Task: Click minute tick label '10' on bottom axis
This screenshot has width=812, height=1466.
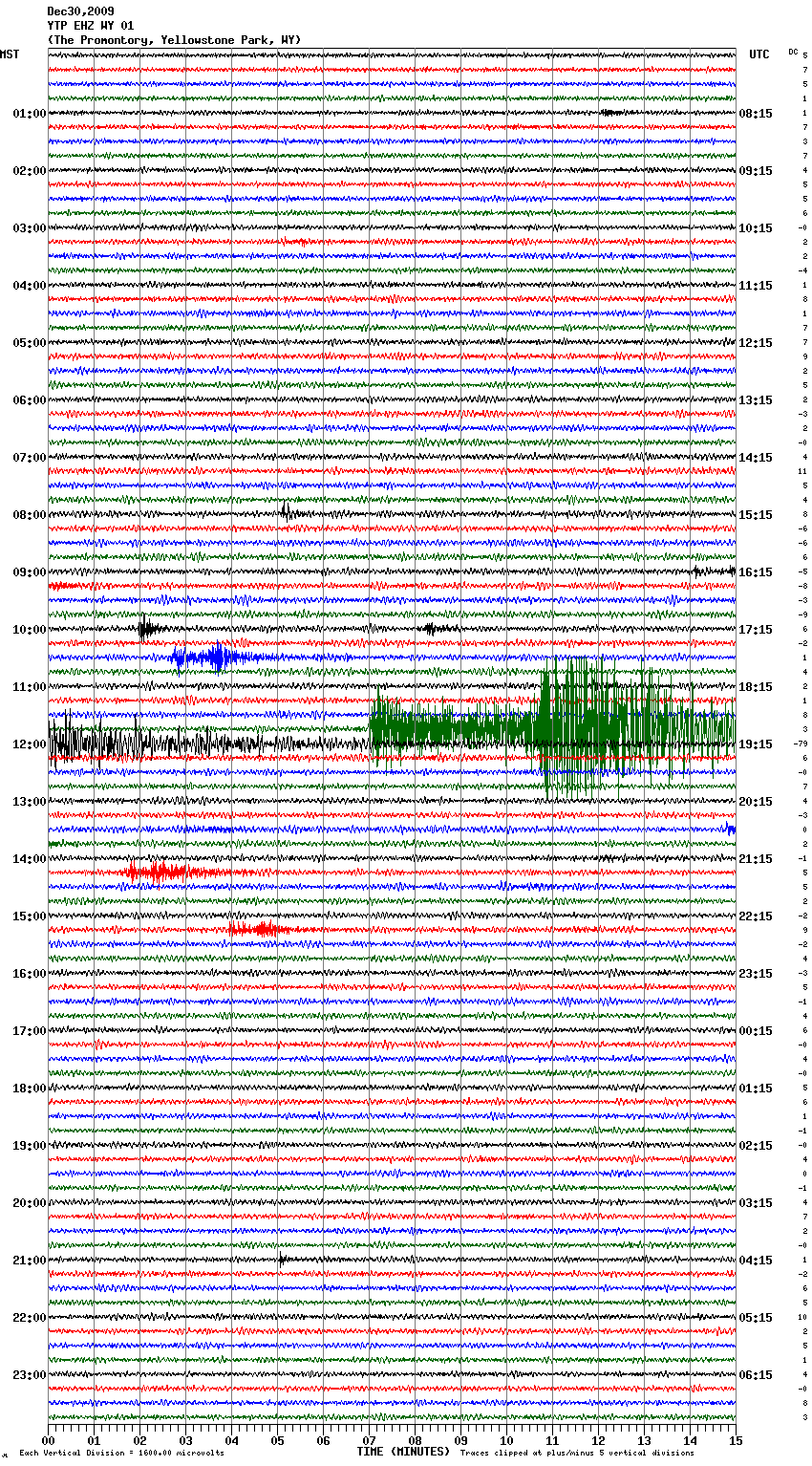Action: pos(506,1440)
